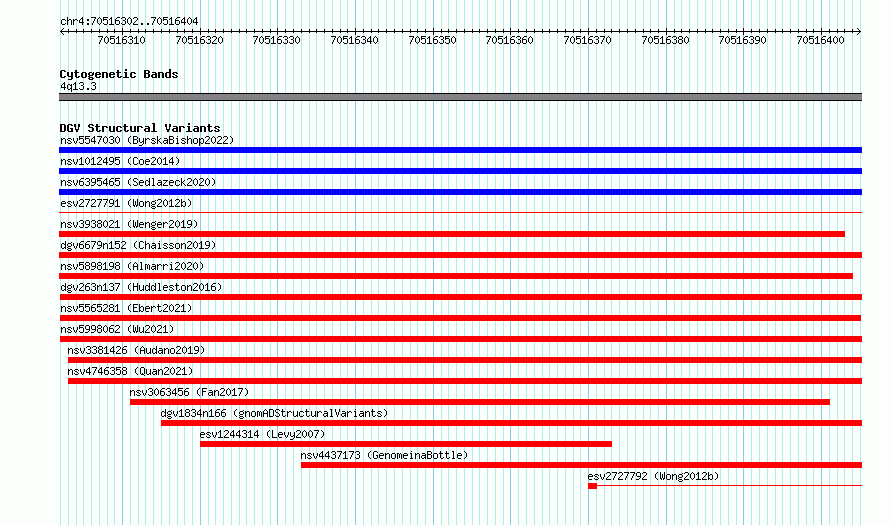Screen dimensions: 890x525
Task: Click ruler position 70516370
Action: (587, 40)
